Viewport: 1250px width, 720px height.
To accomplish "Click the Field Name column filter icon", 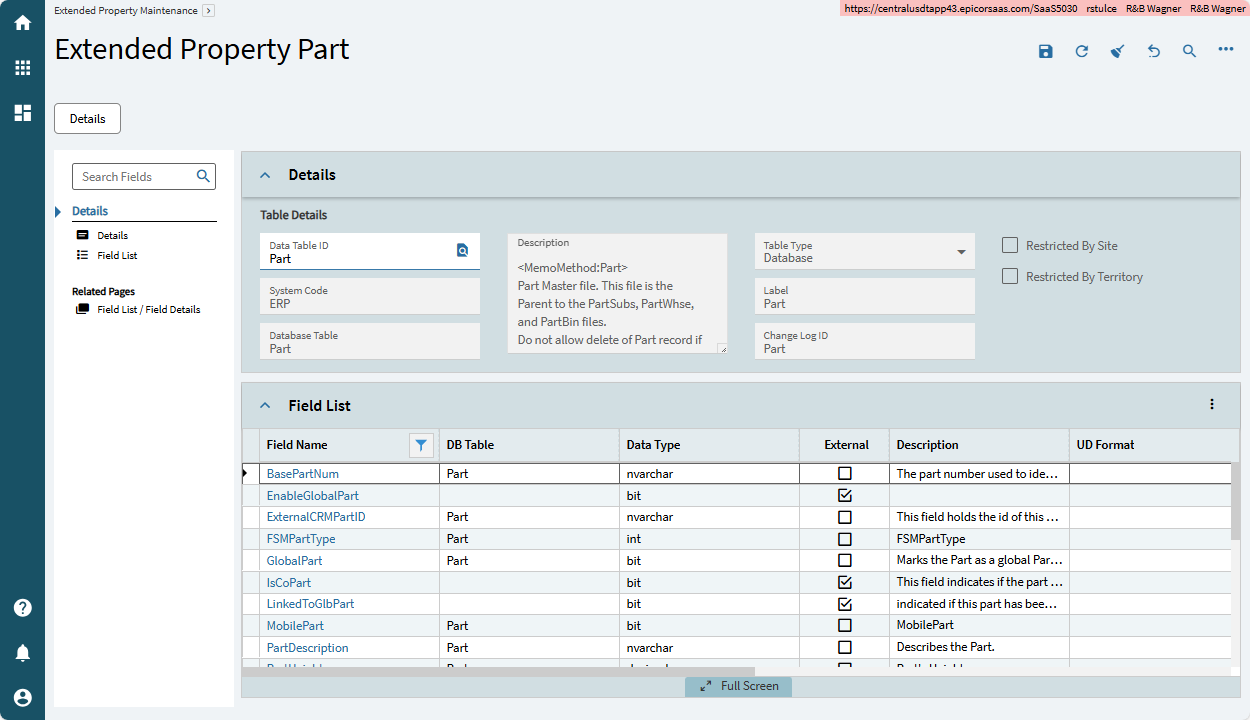I will (421, 445).
